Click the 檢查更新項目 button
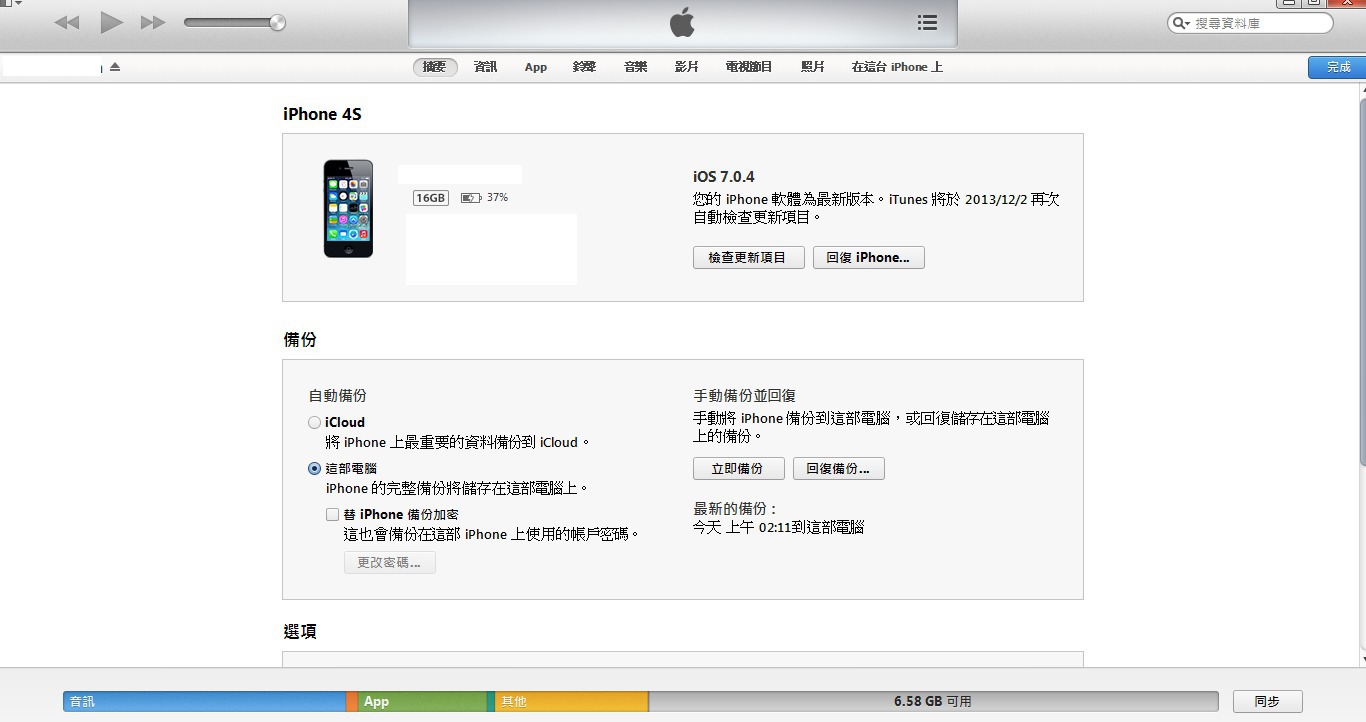Screen dimensions: 1366x722 click(x=748, y=257)
